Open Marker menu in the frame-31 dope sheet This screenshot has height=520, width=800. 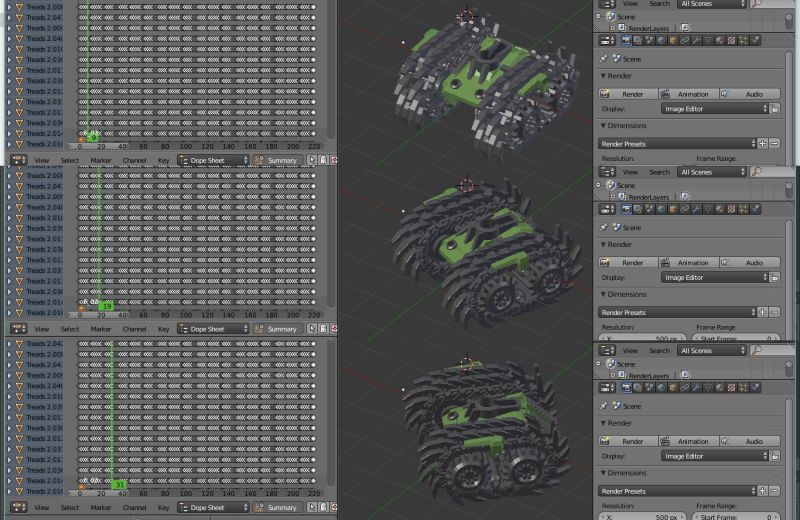(x=101, y=507)
